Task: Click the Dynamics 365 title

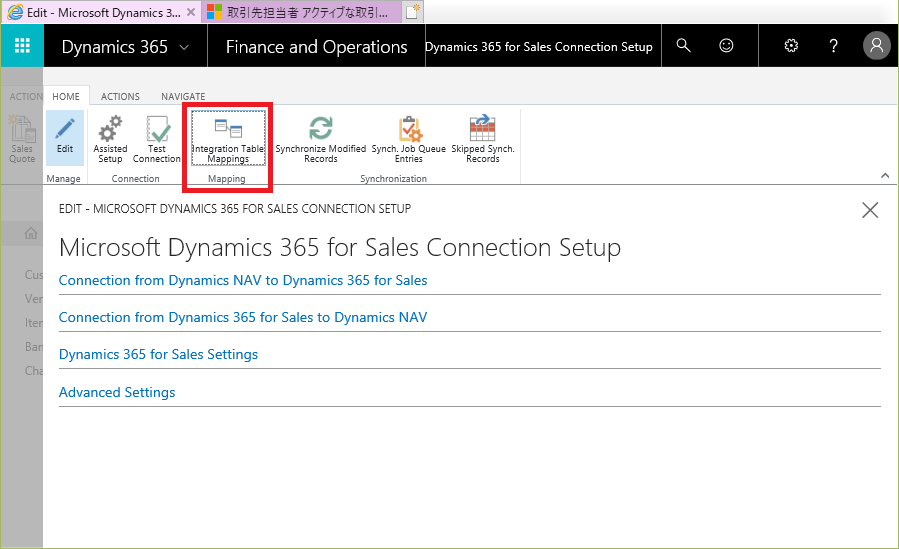Action: click(114, 46)
